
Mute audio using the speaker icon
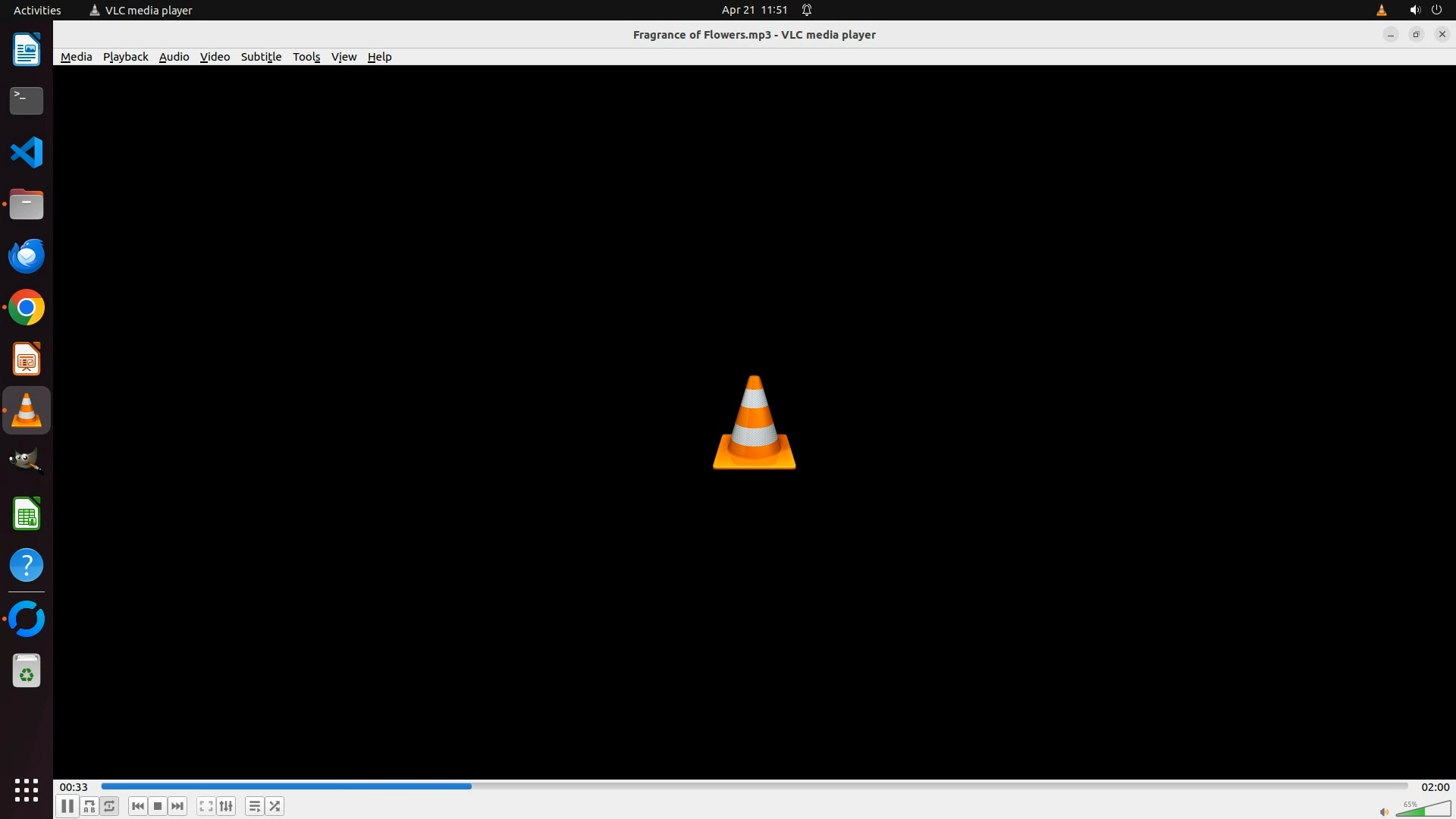1383,811
